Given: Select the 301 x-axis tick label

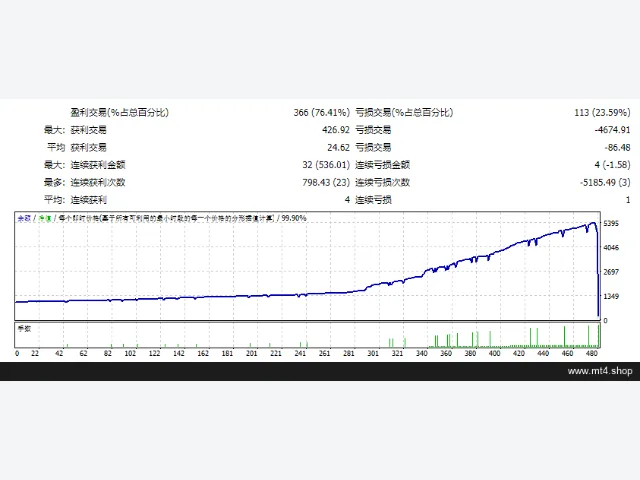Looking at the screenshot, I should click(x=373, y=353).
